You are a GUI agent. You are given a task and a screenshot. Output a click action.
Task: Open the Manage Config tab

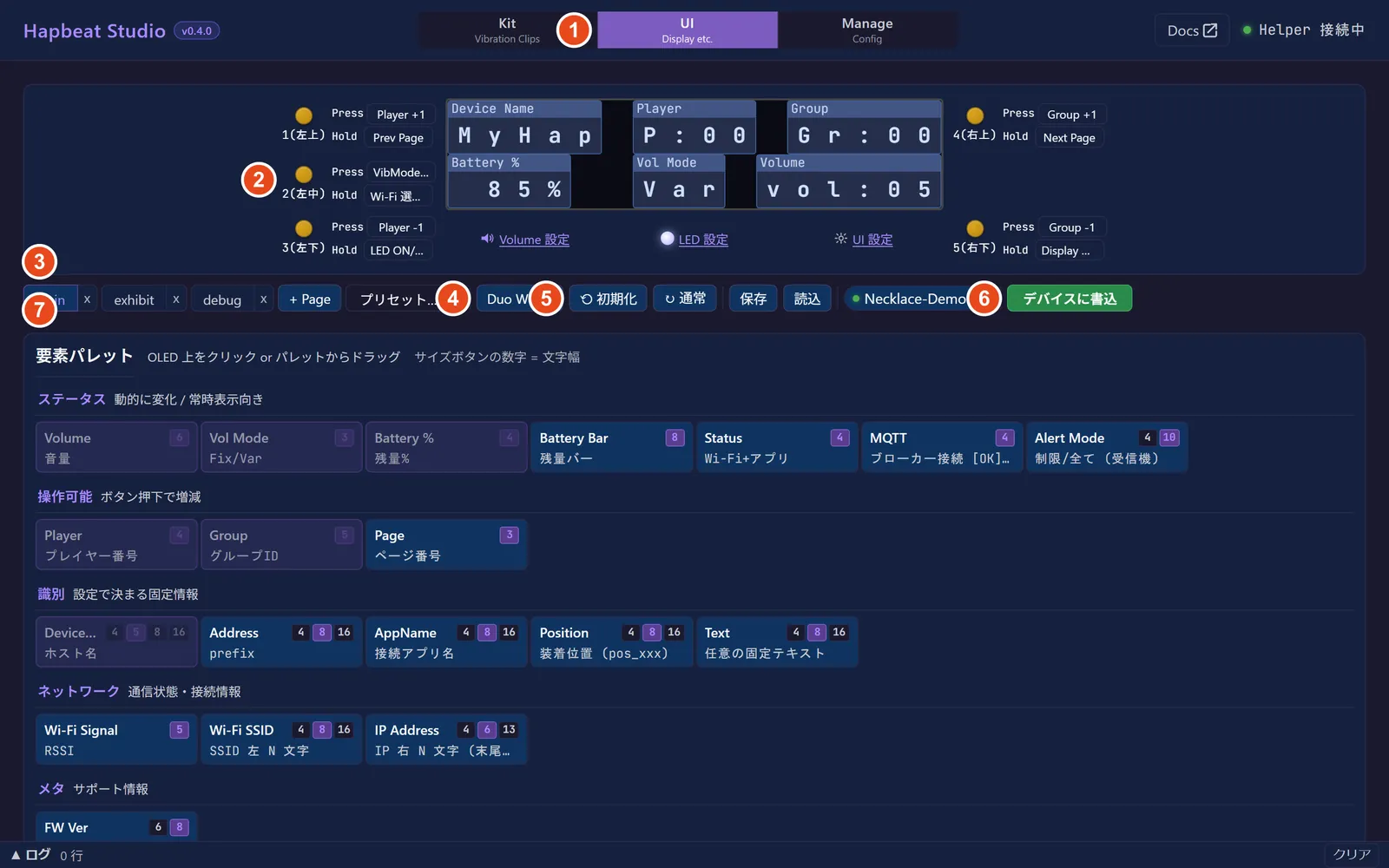click(867, 30)
